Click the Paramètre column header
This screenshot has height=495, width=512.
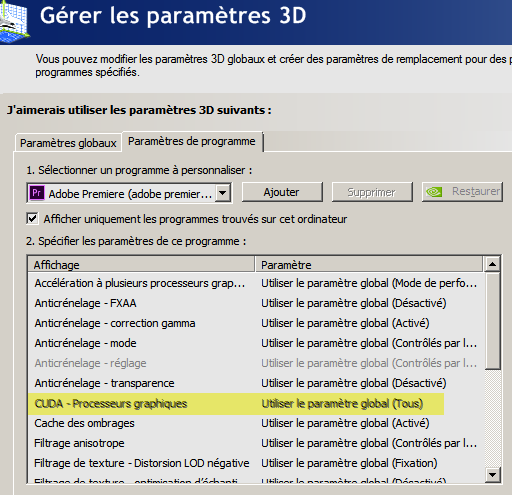[369, 265]
